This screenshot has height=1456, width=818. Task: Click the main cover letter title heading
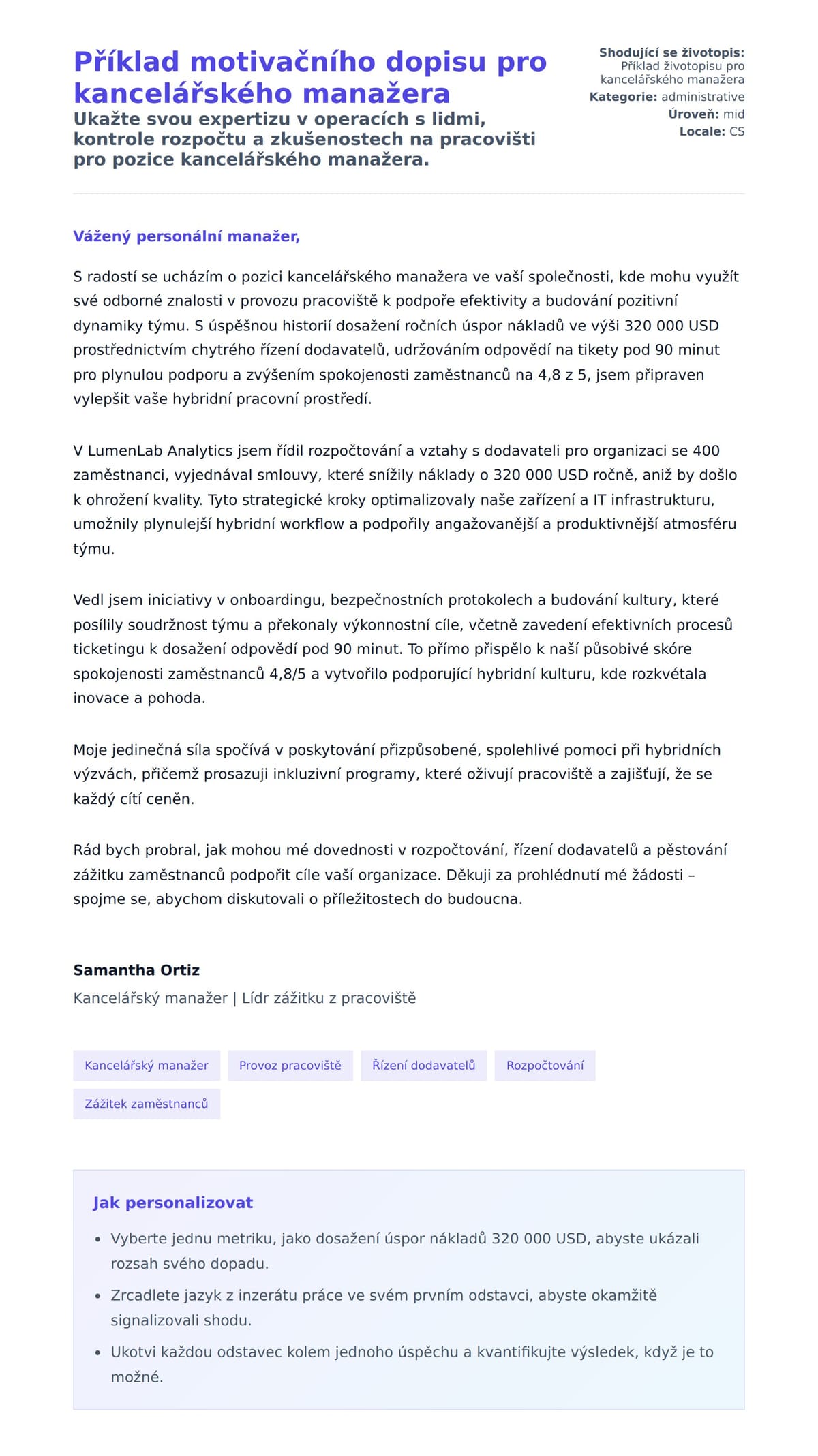(x=310, y=77)
